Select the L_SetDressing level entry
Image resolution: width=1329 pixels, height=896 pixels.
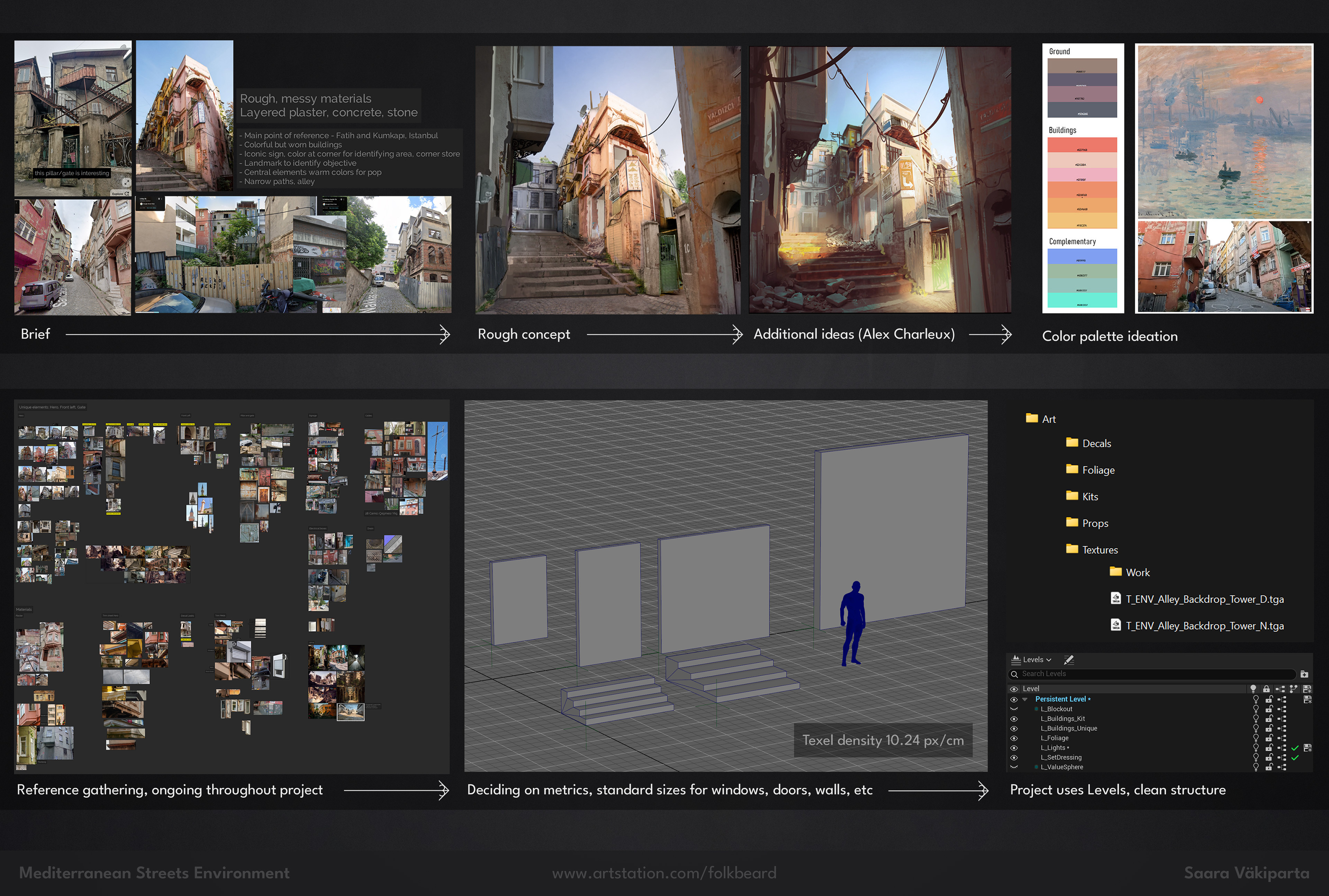pyautogui.click(x=1061, y=758)
